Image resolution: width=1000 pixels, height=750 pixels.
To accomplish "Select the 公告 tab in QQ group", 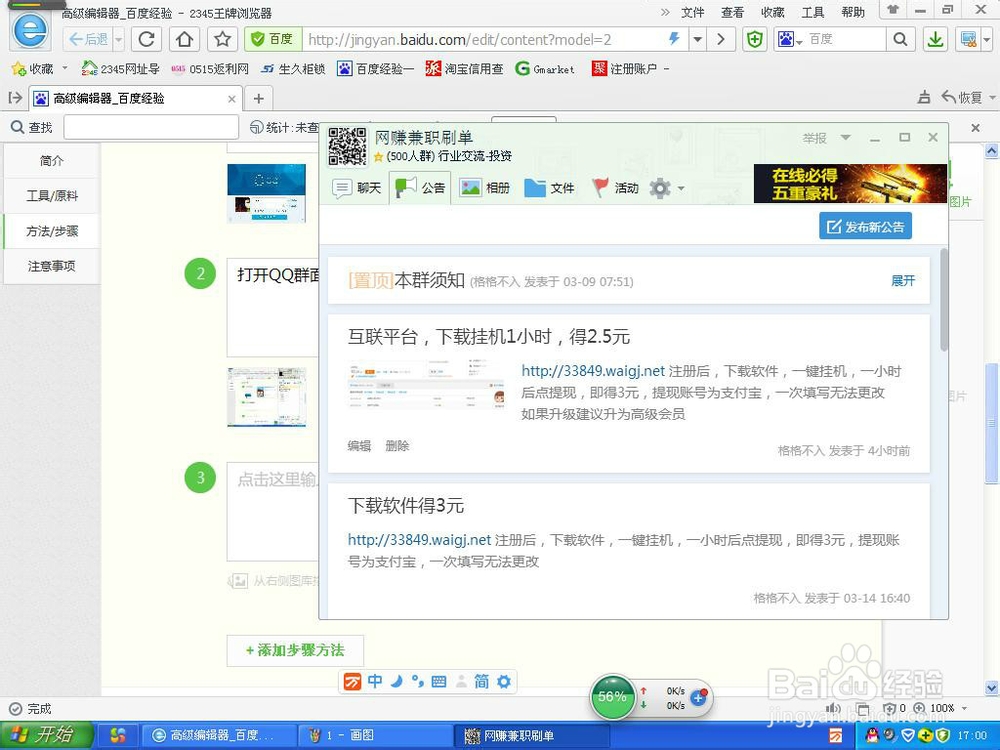I will (420, 188).
